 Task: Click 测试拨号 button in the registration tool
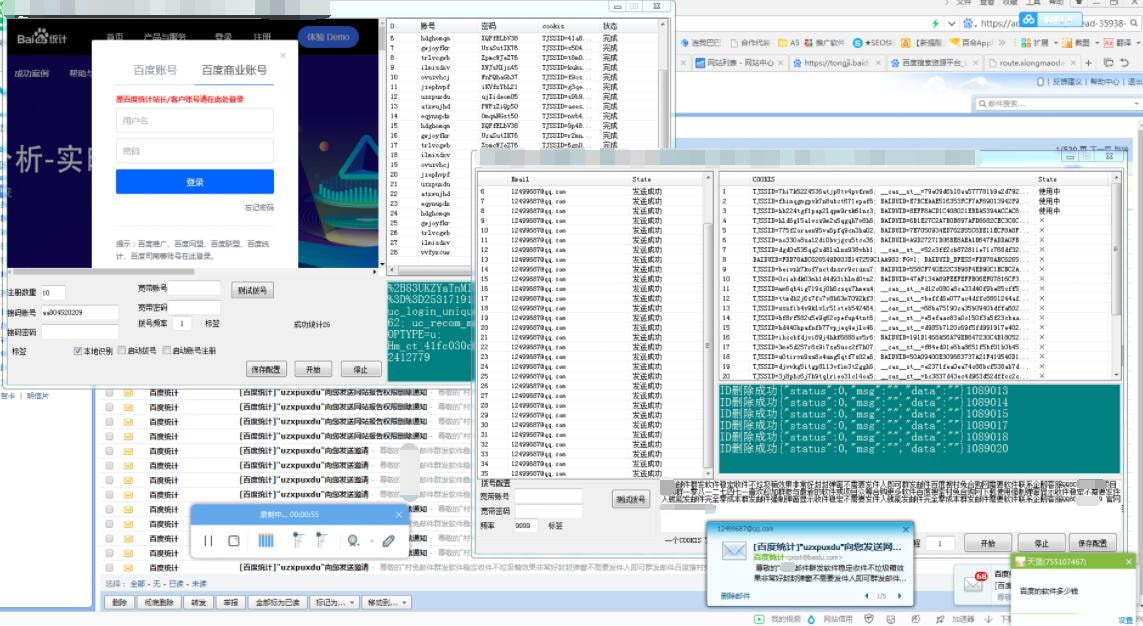[252, 290]
